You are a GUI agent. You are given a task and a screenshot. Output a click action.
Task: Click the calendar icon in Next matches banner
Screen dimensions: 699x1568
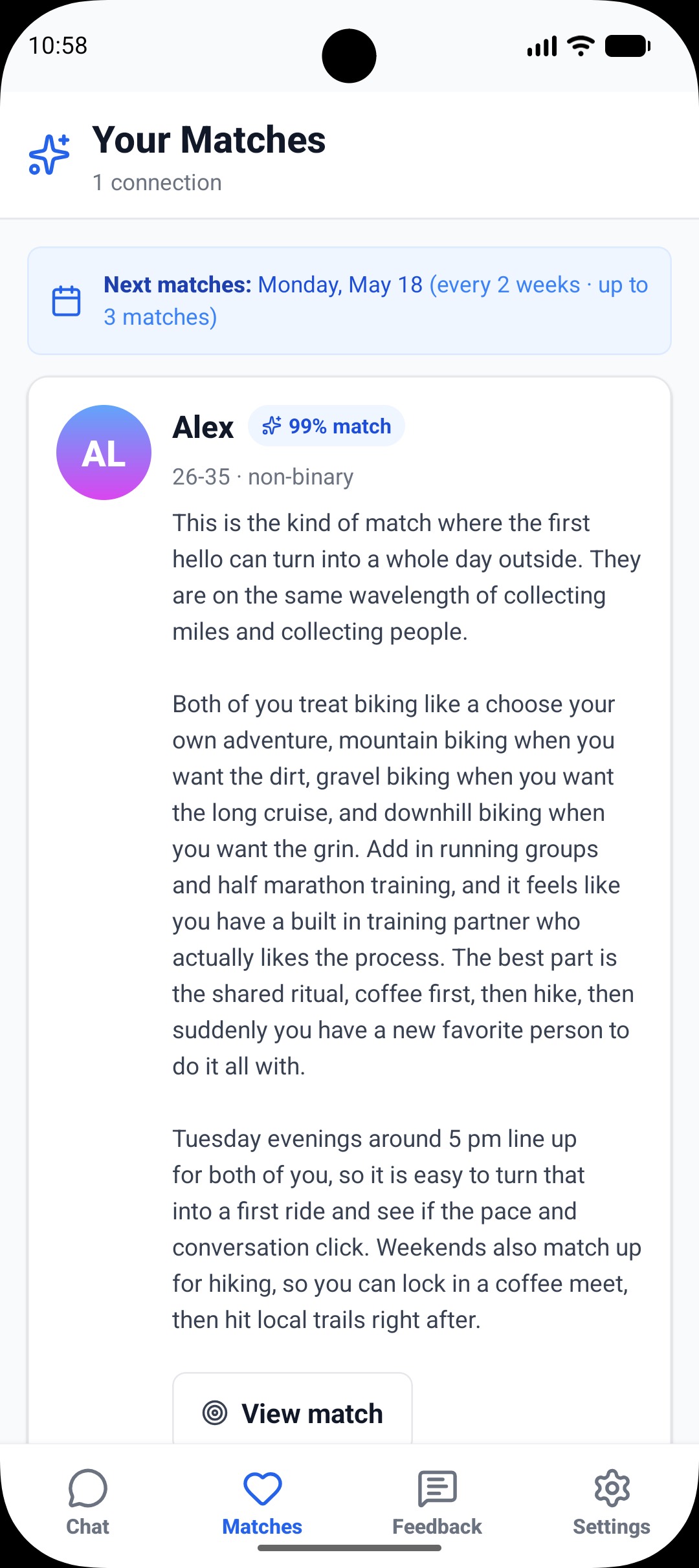pyautogui.click(x=66, y=301)
